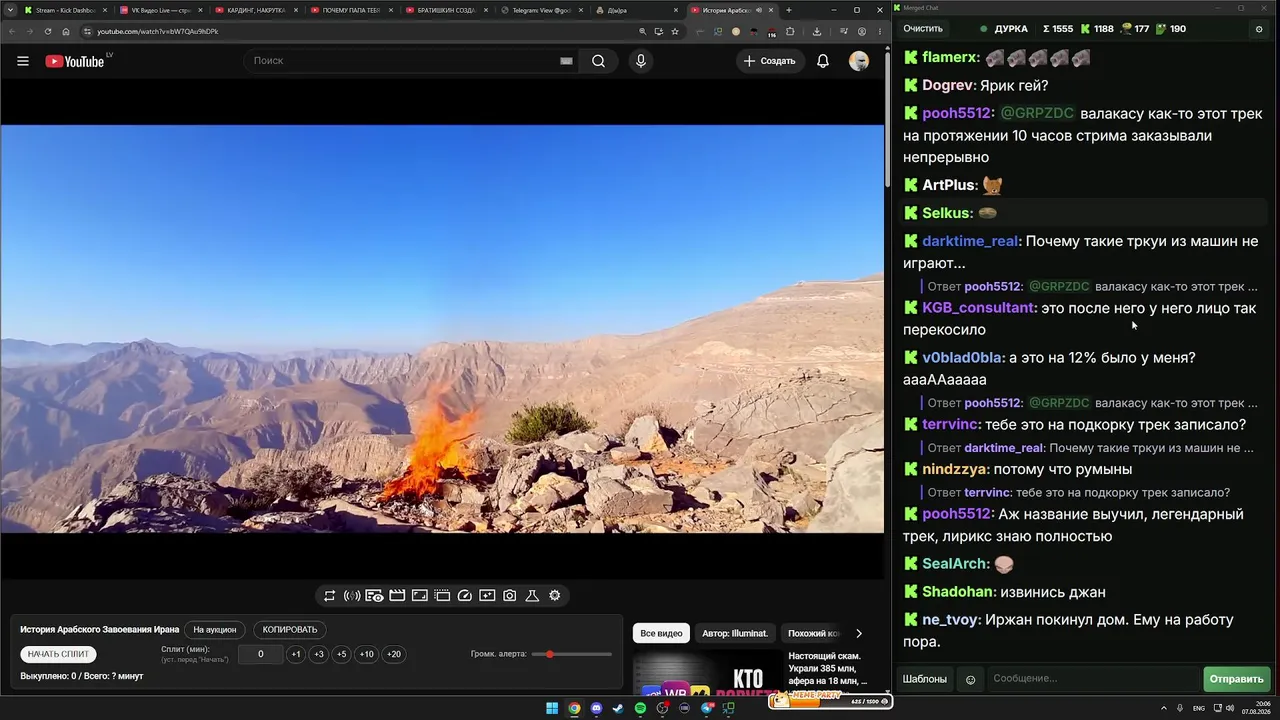
Task: Take a screenshot with the camera icon
Action: pos(510,596)
